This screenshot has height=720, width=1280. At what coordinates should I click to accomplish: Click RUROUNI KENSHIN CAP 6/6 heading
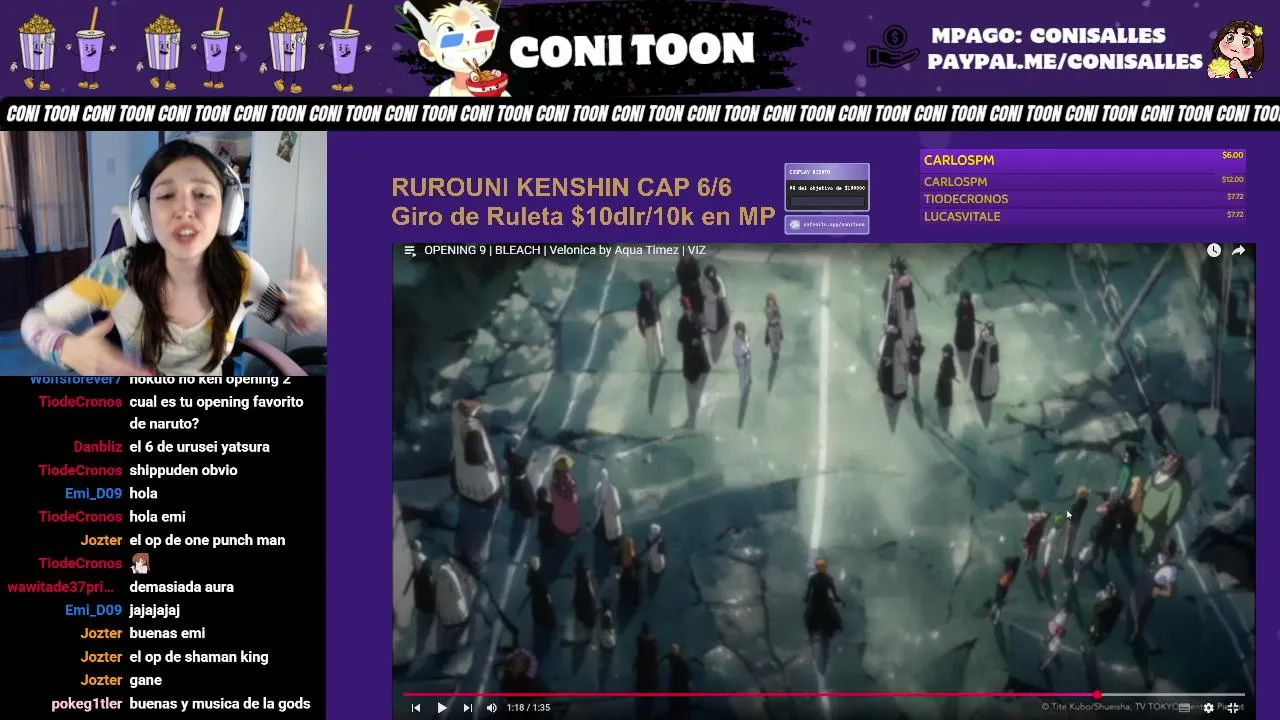[x=561, y=187]
